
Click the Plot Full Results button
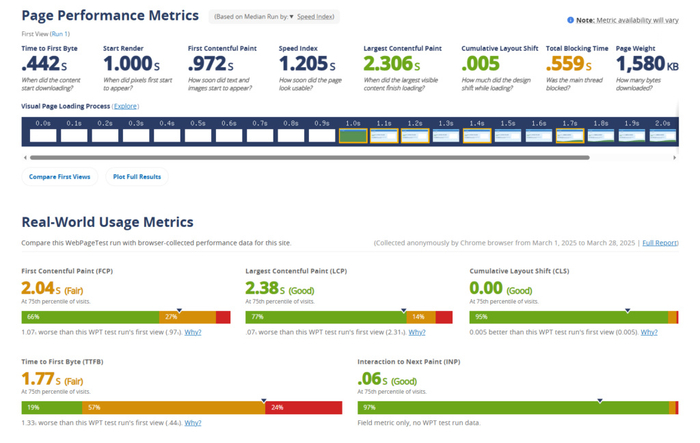[x=137, y=177]
